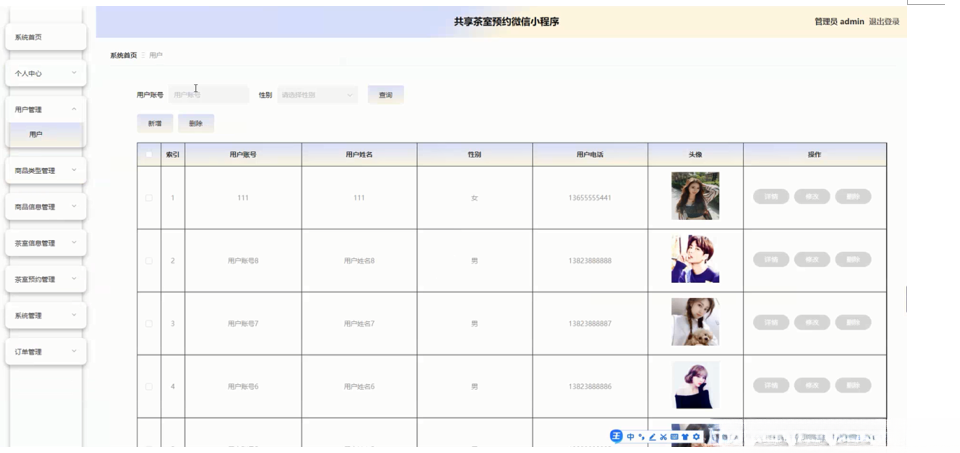This screenshot has width=960, height=453.
Task: Collapse the 用户管理 sidebar menu
Action: coord(46,110)
